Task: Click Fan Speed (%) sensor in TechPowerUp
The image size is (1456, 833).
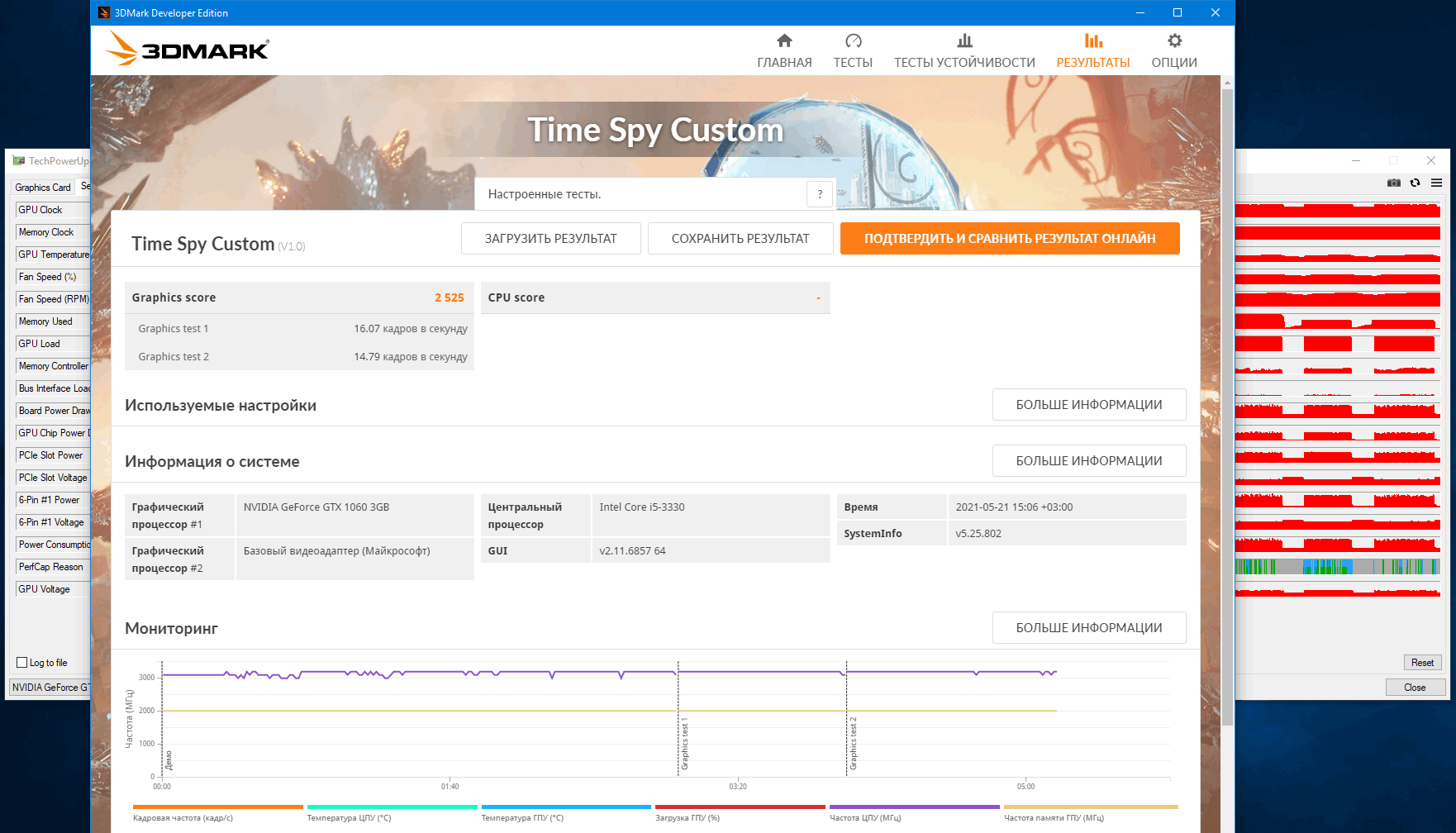Action: 54,277
